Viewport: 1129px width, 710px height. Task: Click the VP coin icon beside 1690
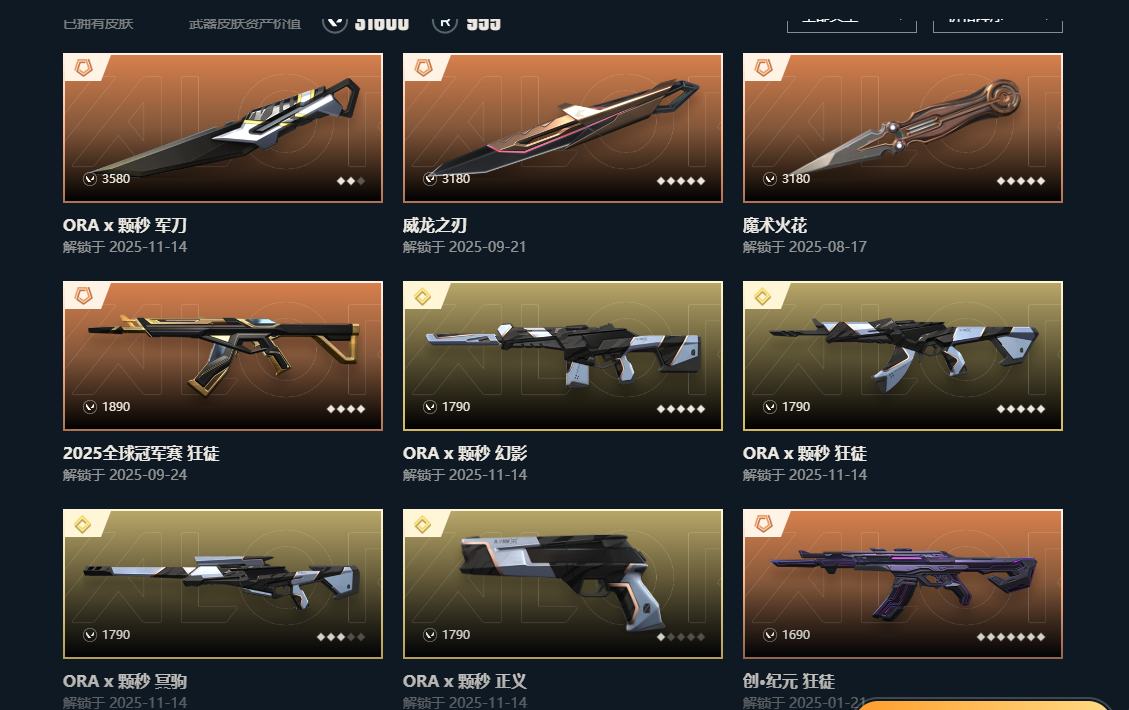tap(770, 634)
